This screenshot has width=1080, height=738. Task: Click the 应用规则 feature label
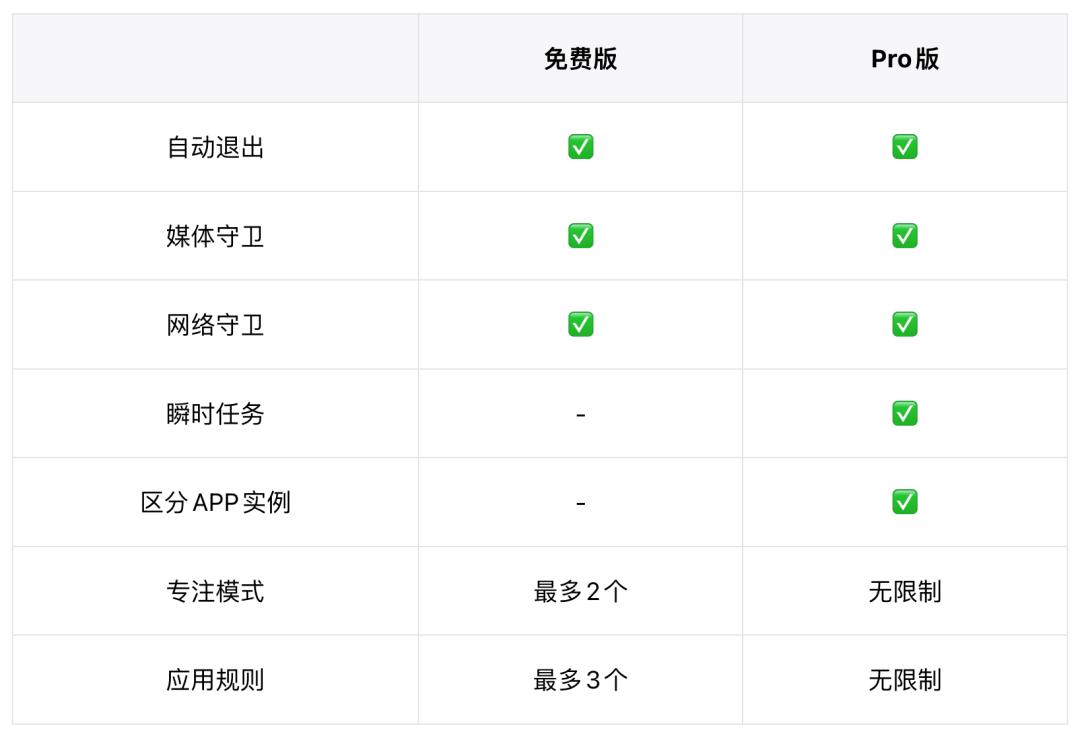pyautogui.click(x=215, y=680)
